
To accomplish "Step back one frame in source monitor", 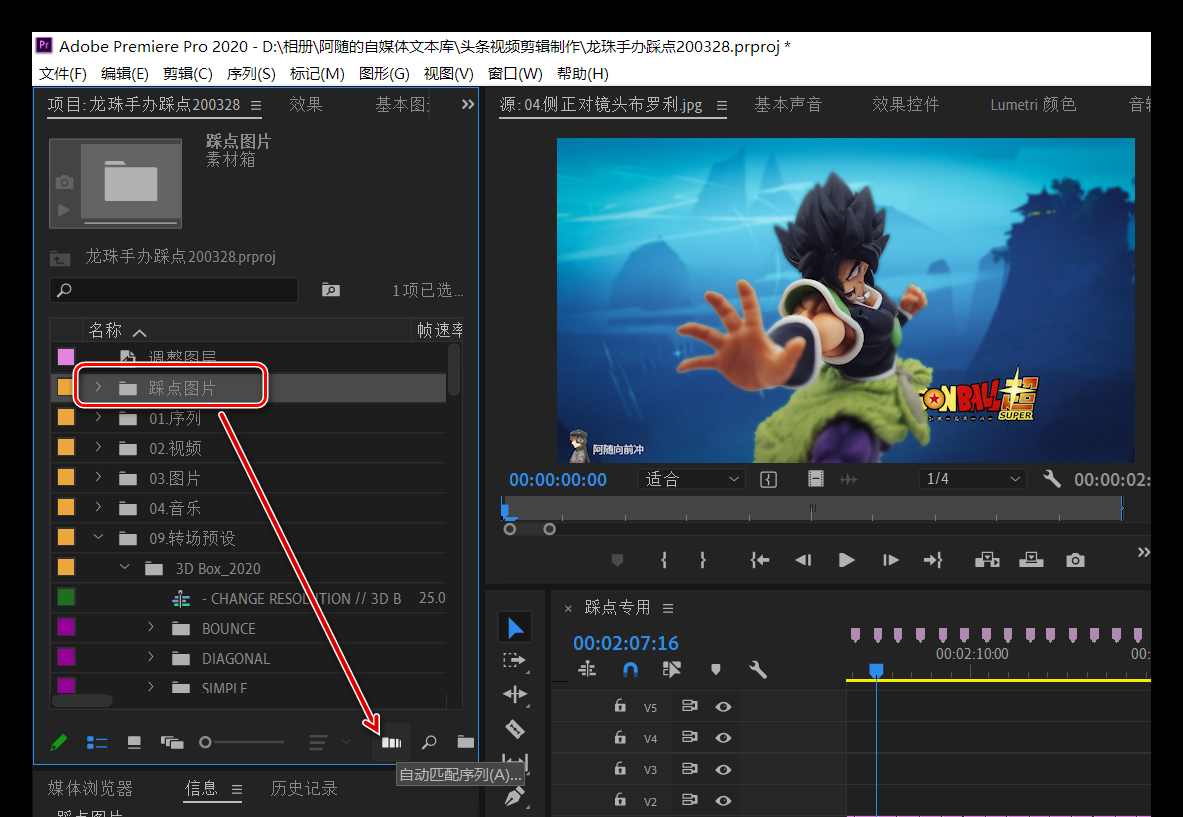I will (803, 560).
